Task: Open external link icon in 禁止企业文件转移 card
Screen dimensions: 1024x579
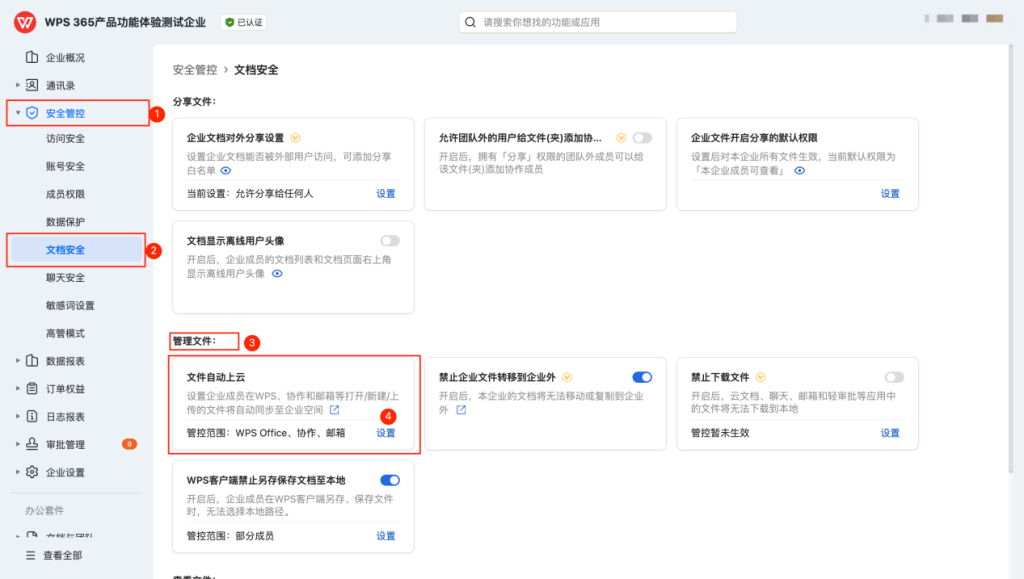Action: tap(461, 410)
